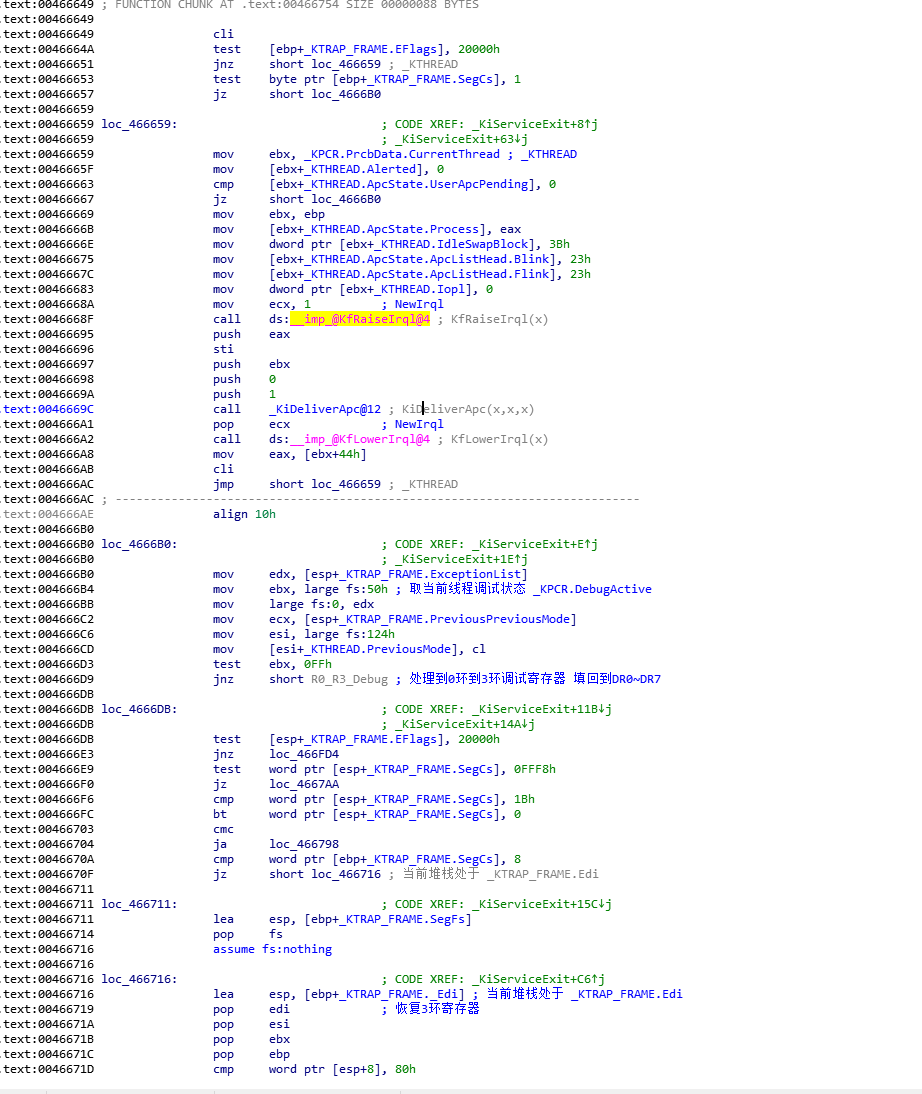Click the bt instruction mnemonic
Viewport: 922px width, 1094px height.
click(x=220, y=814)
